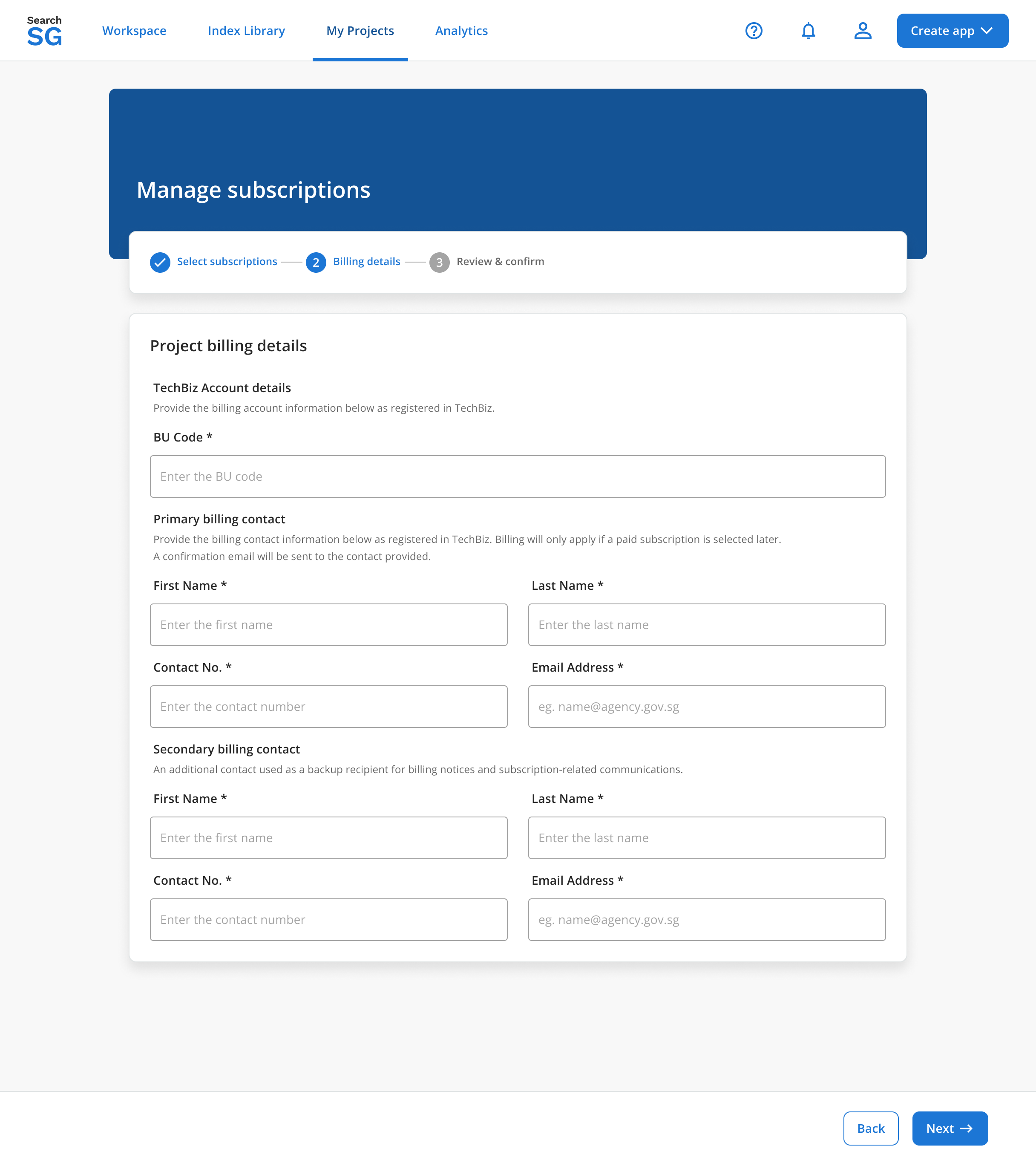Click the BU Code label

182,437
